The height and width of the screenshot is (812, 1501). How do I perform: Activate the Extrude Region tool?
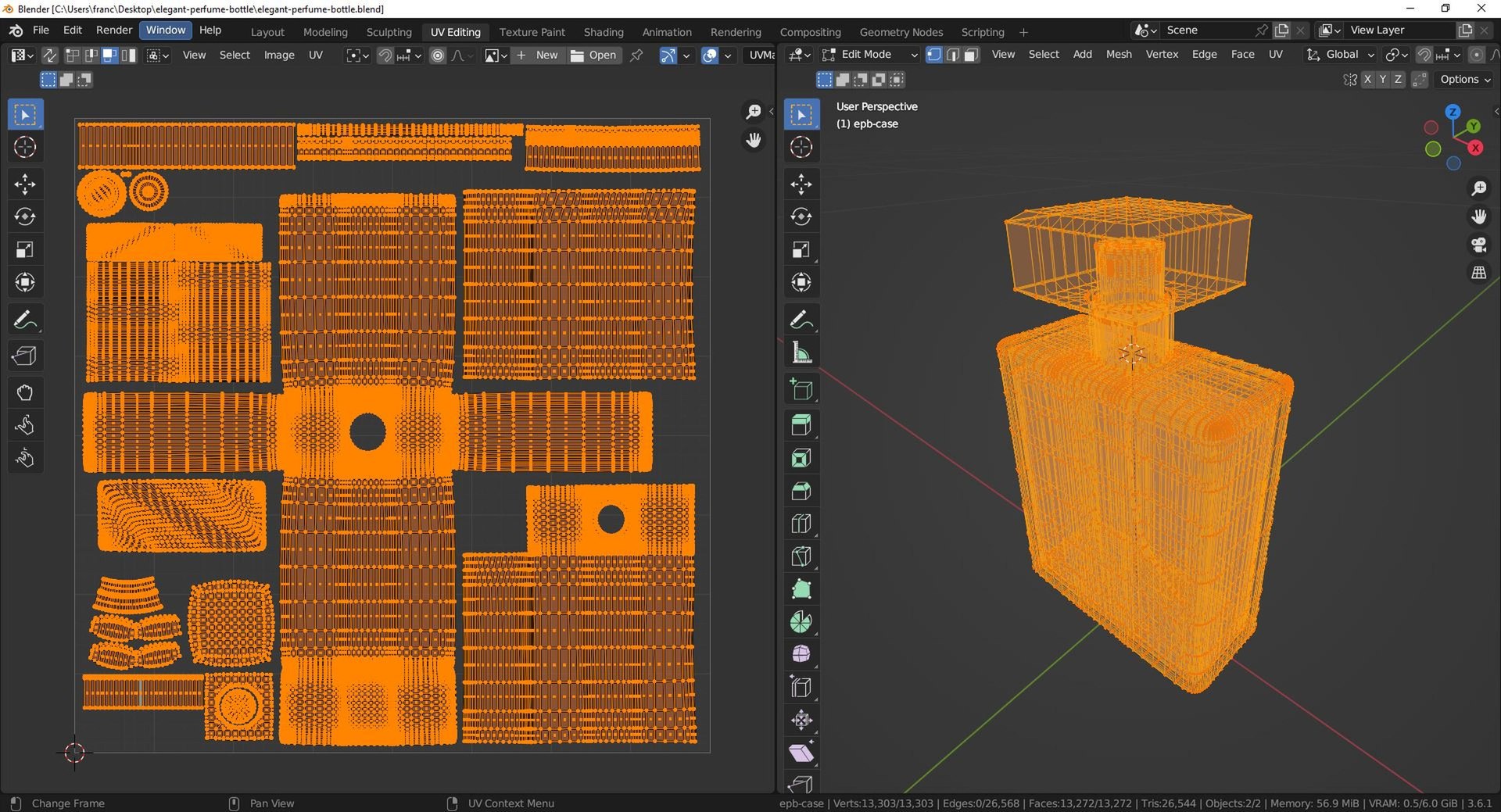(801, 425)
